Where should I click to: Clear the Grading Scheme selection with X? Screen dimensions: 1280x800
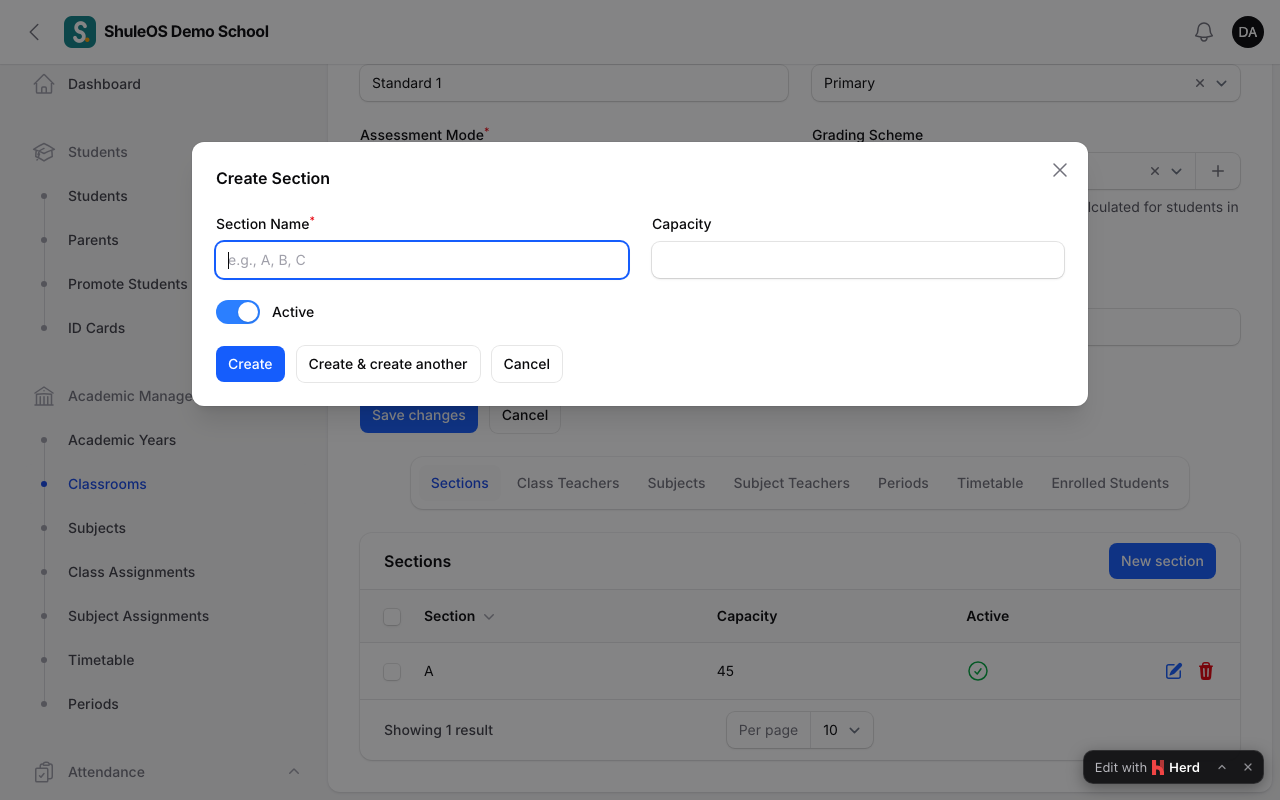click(x=1155, y=171)
